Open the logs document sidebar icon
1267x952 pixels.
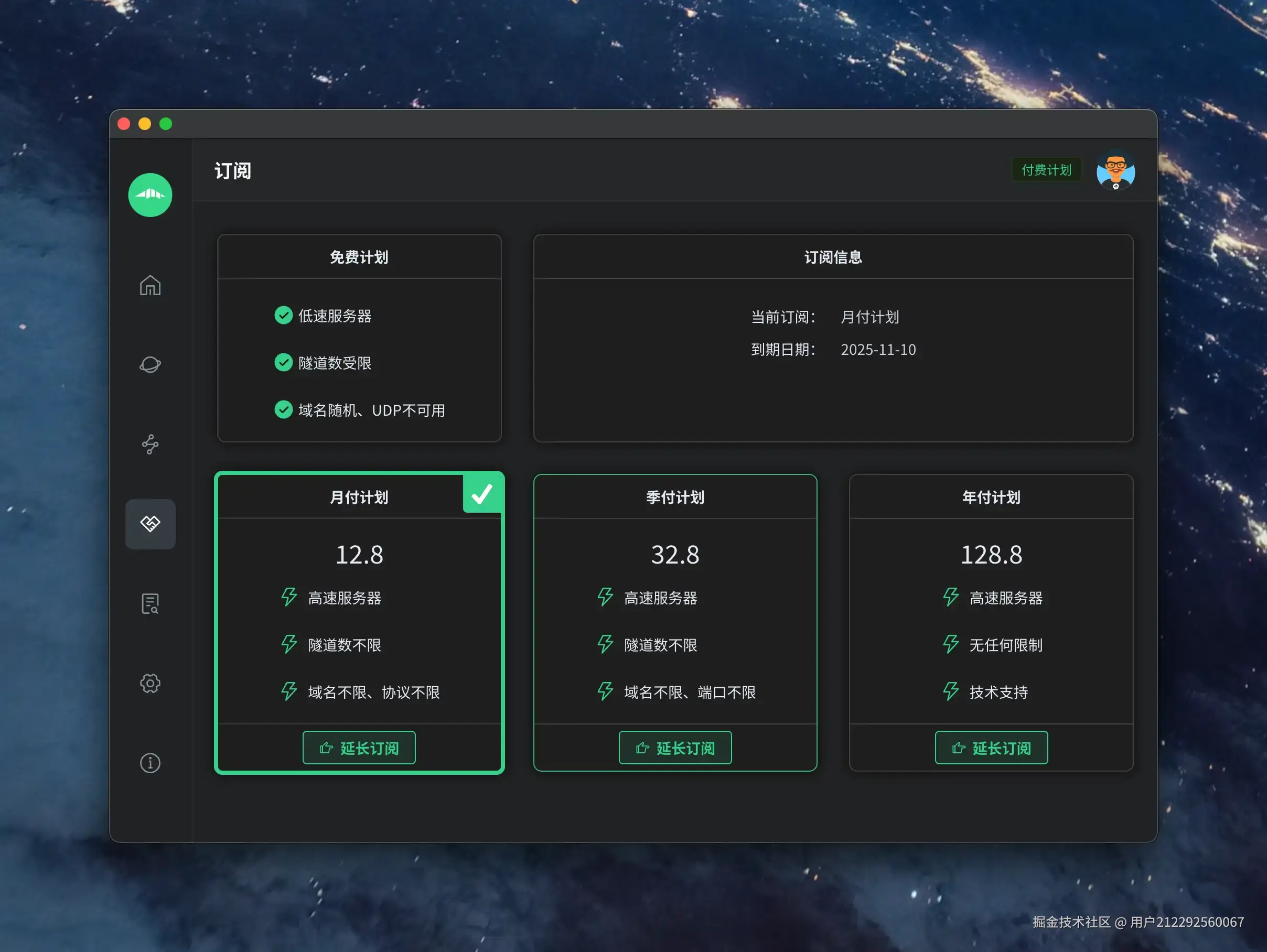(150, 603)
